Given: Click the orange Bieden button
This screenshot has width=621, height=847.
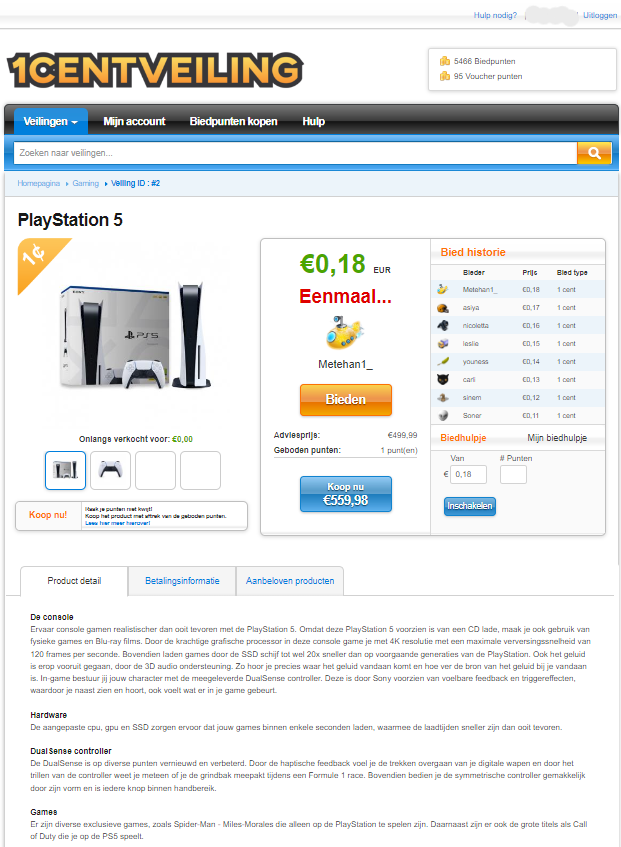Looking at the screenshot, I should point(346,400).
